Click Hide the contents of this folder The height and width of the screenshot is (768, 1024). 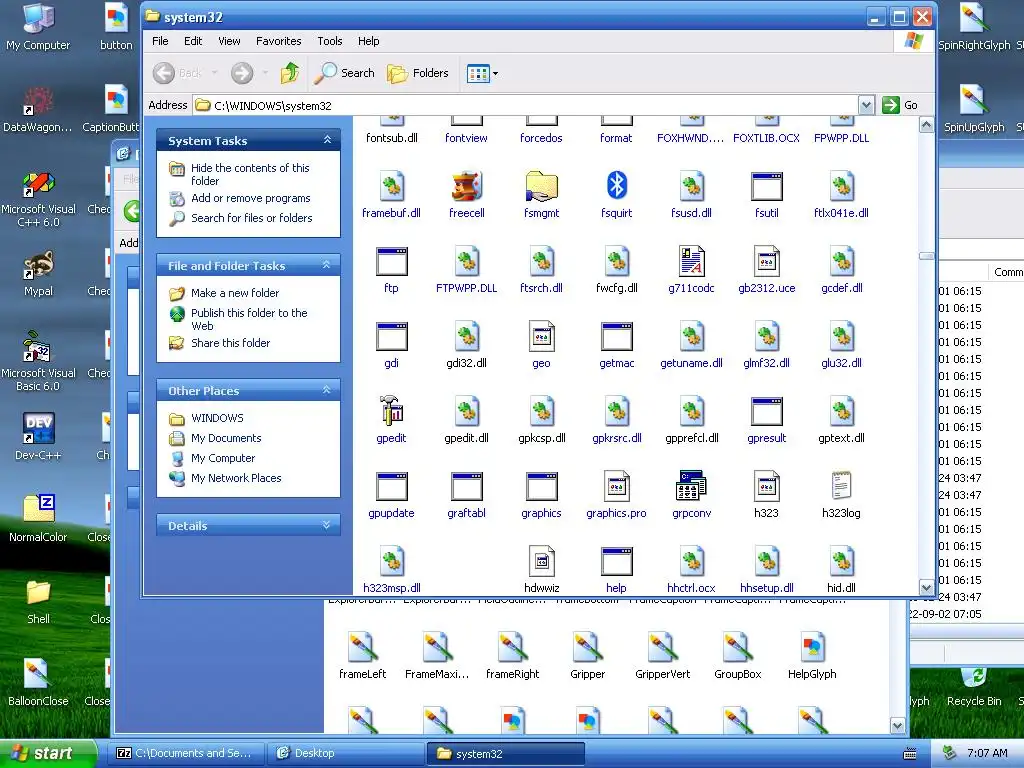[x=250, y=174]
